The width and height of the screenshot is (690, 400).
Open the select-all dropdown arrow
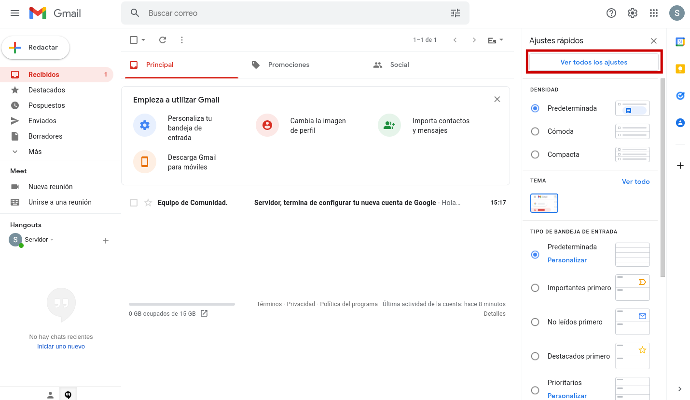(x=143, y=40)
